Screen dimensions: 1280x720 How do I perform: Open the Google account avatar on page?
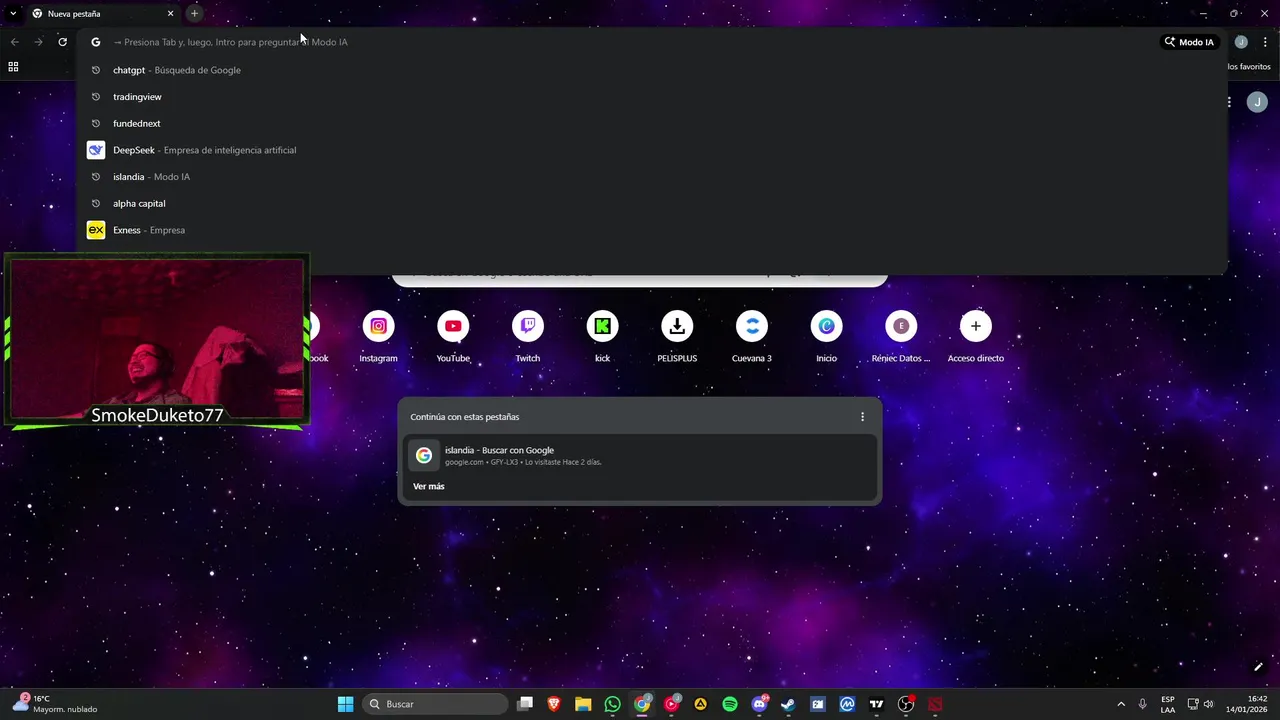[1257, 102]
